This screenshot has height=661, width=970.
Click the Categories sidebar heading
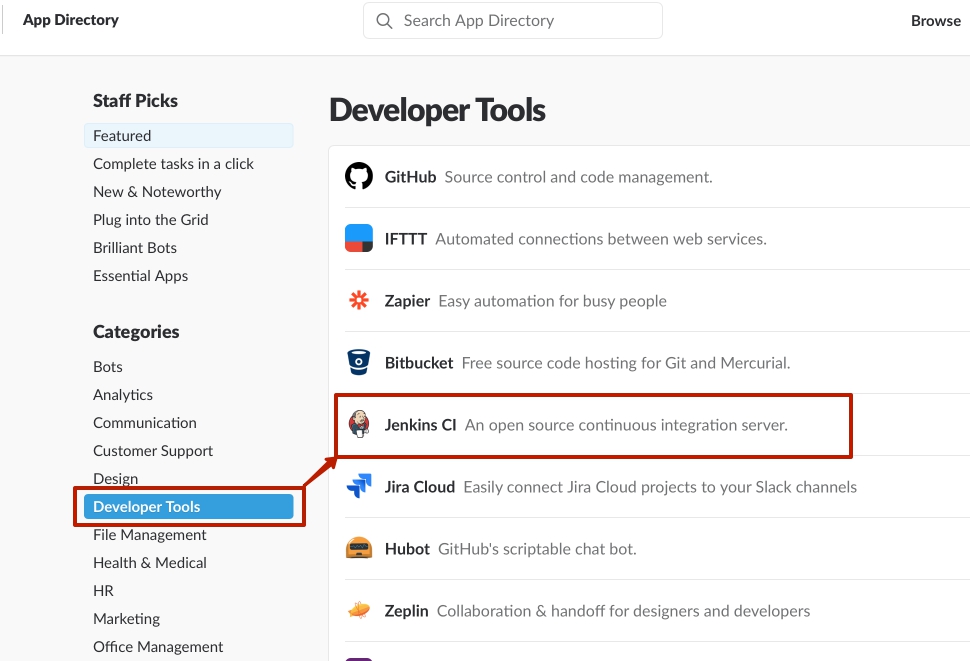click(136, 331)
